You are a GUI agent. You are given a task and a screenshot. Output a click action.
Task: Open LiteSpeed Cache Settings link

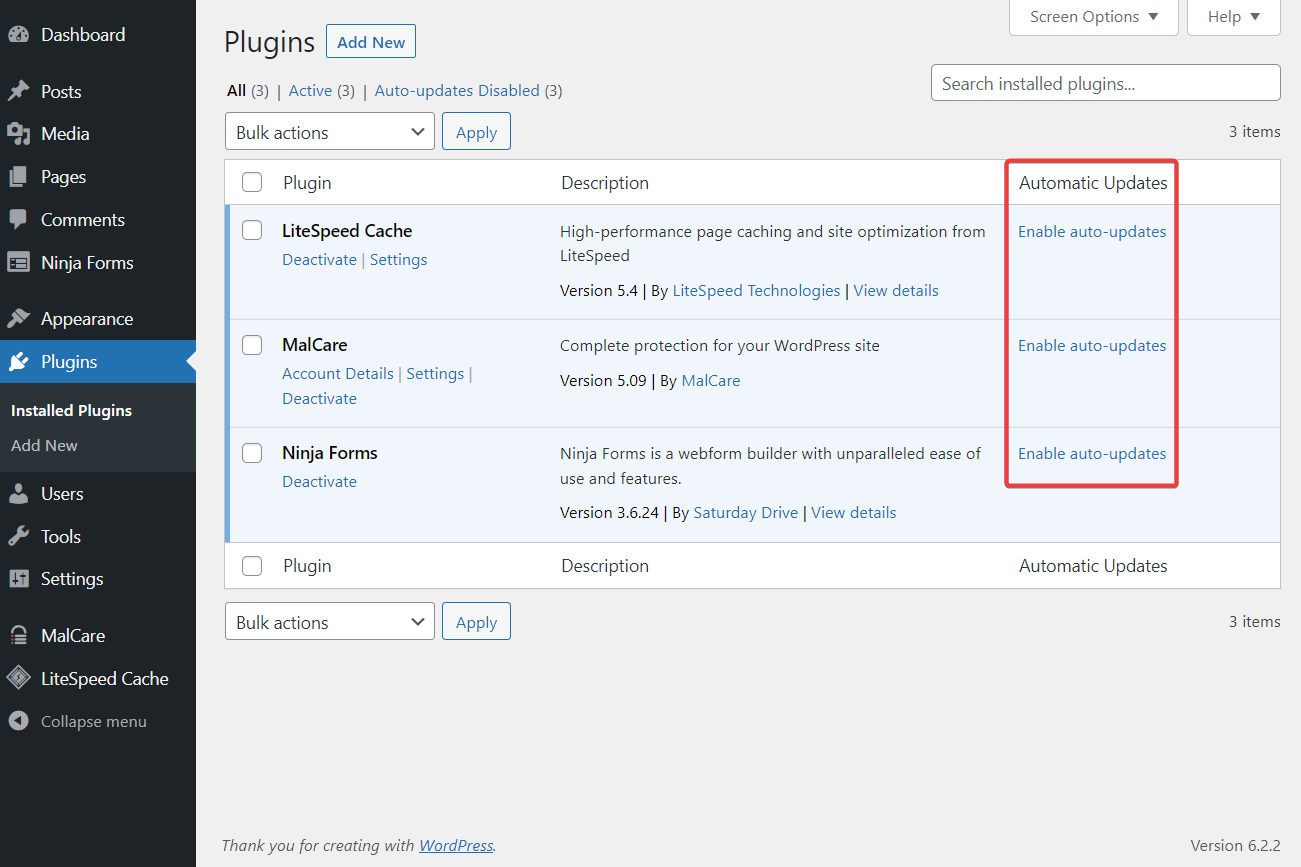399,260
